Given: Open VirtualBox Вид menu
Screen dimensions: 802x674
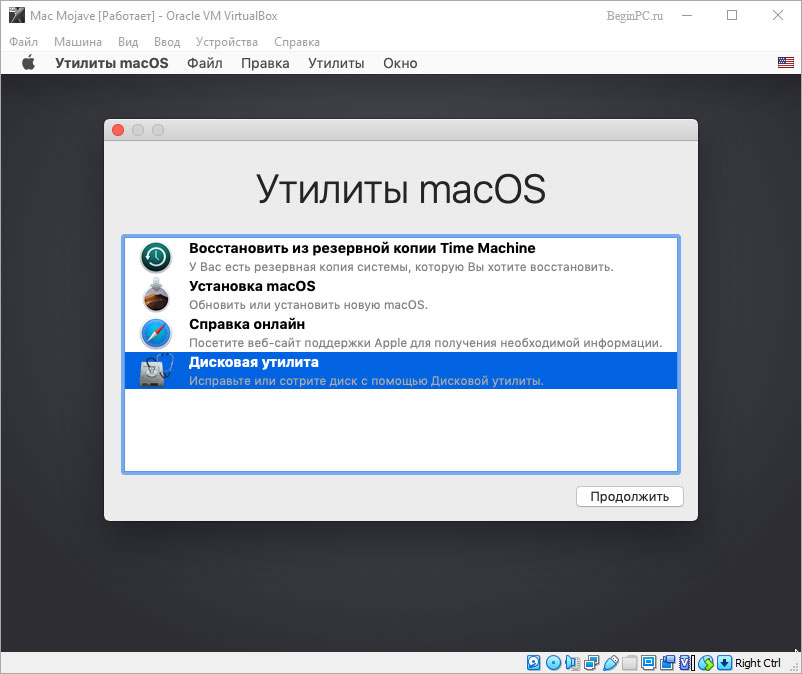Looking at the screenshot, I should [x=128, y=42].
